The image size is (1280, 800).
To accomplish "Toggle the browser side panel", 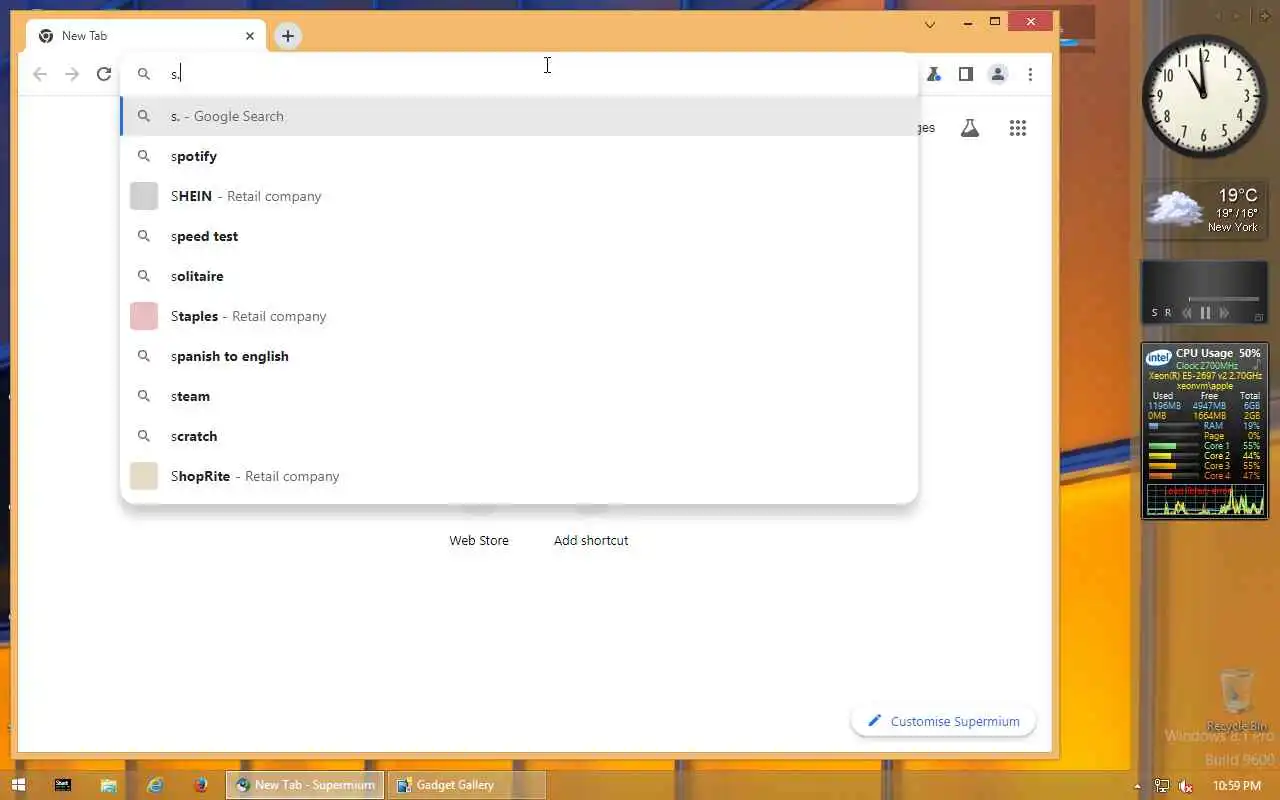I will pos(966,74).
